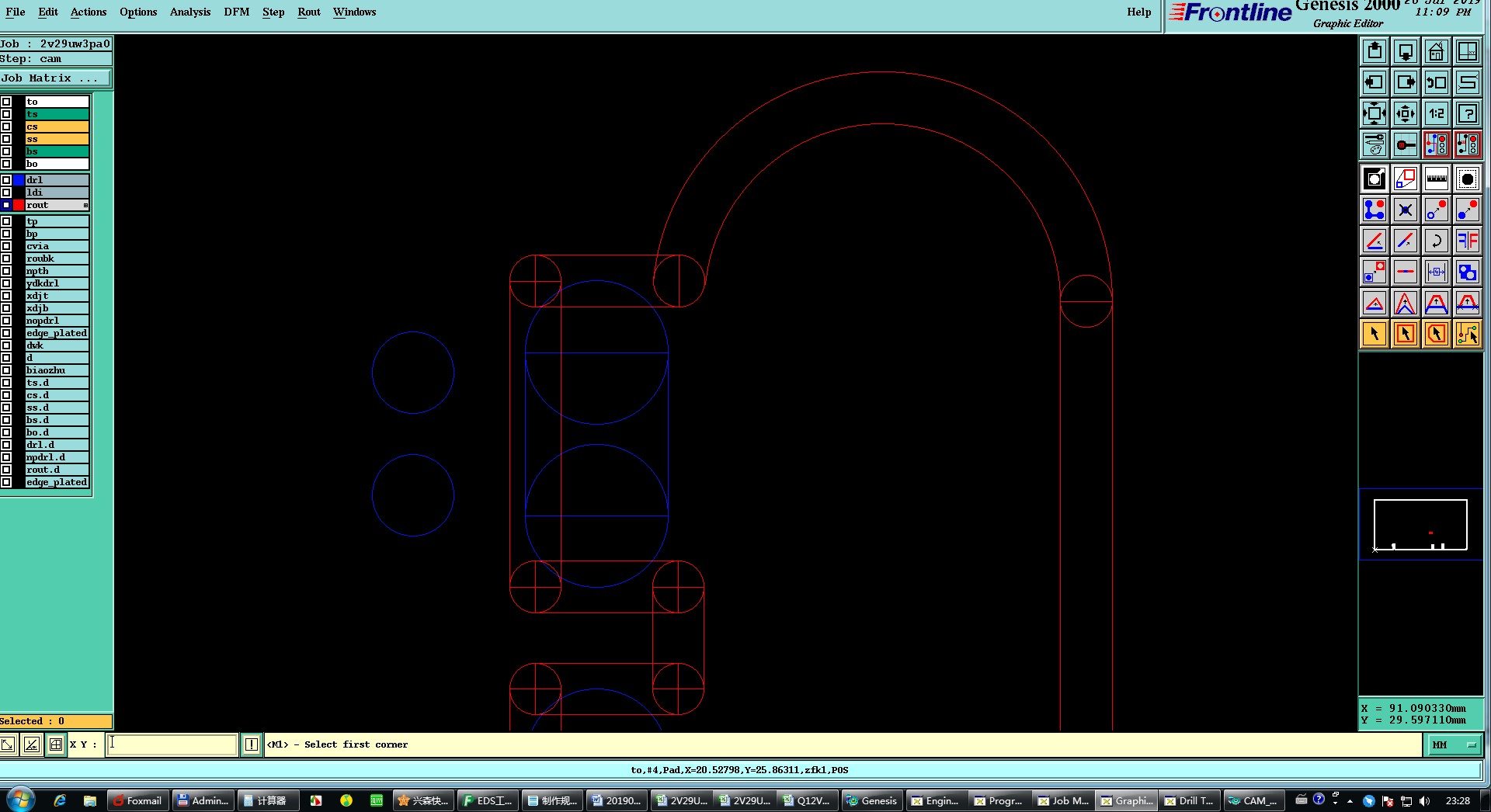Click the 1:2 zoom scale icon
This screenshot has height=812, width=1491.
pos(1437,113)
